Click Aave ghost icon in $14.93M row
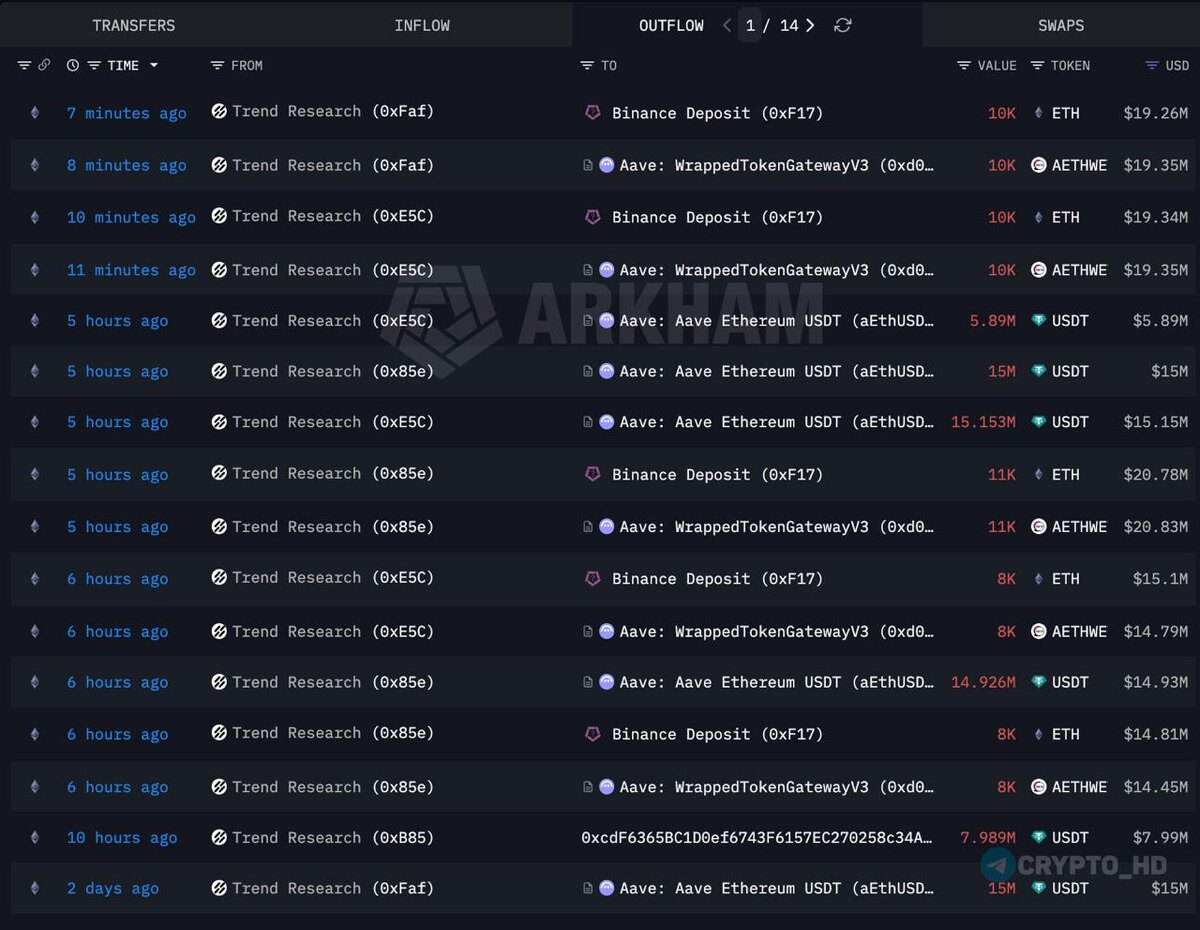 pos(607,682)
